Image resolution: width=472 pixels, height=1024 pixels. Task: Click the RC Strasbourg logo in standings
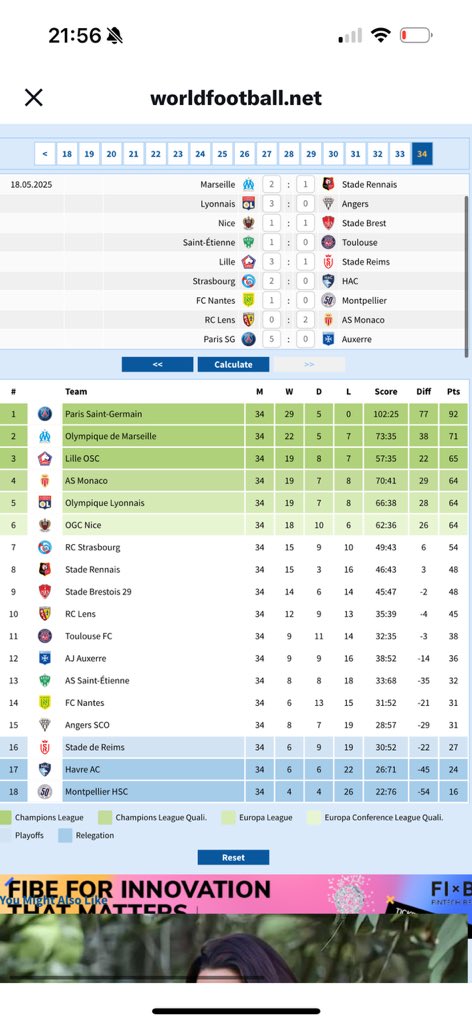pos(44,547)
